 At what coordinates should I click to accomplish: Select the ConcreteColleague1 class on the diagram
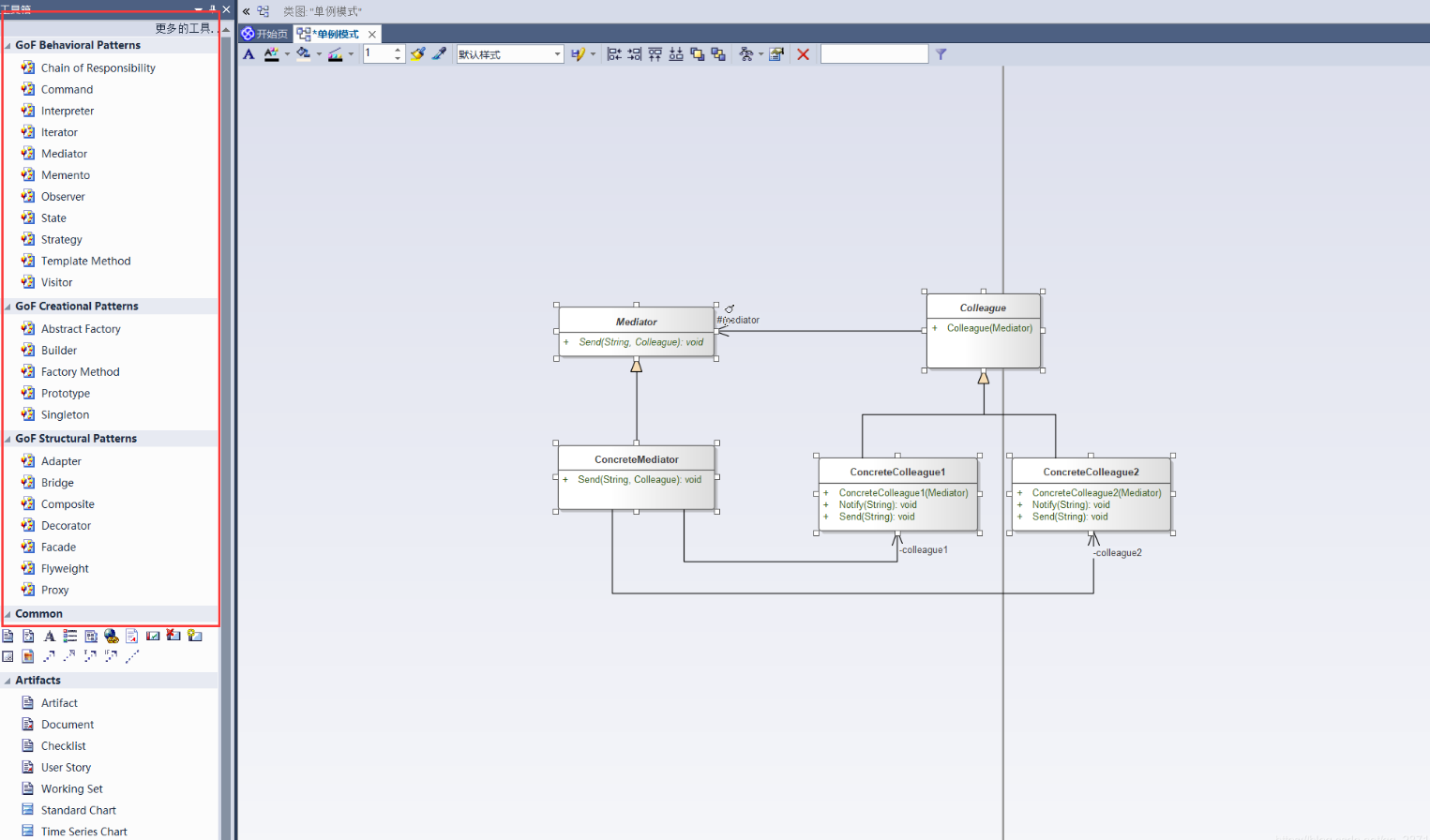point(897,494)
